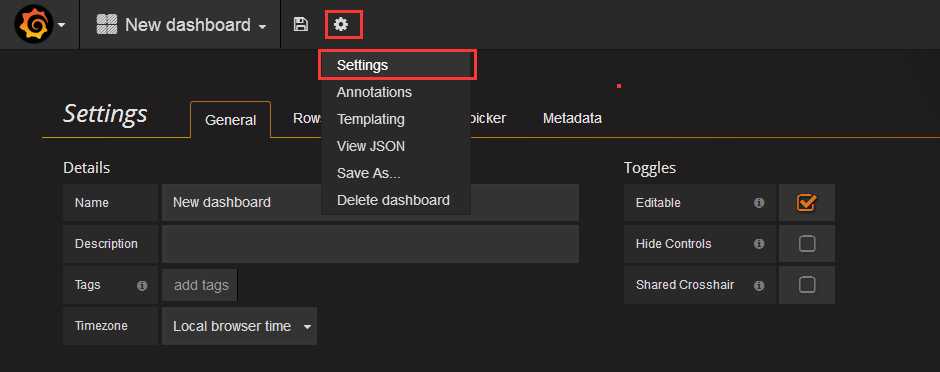The image size is (940, 372).
Task: Click info icon beside Shared Crosshair
Action: coord(759,285)
